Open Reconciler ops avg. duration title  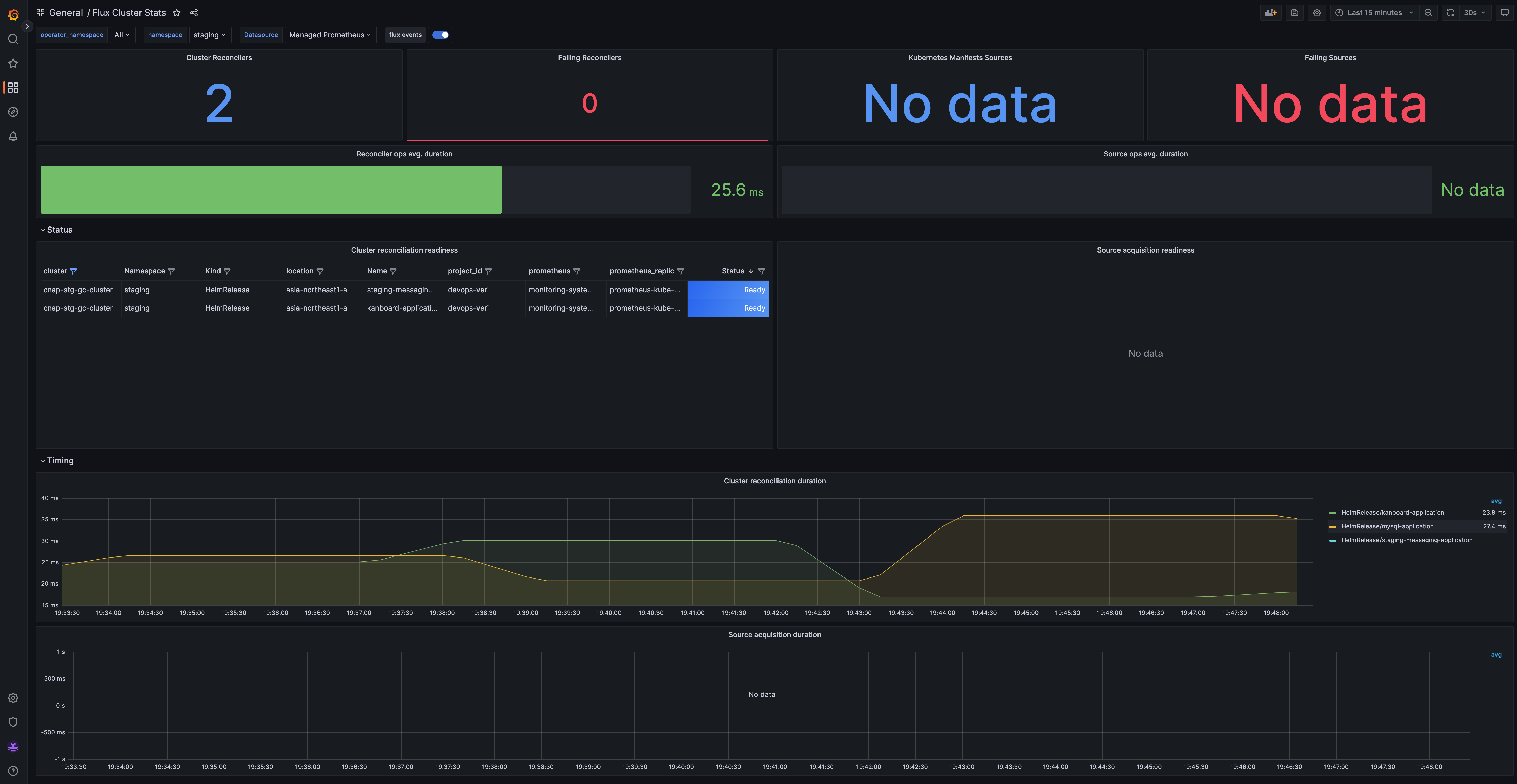tap(404, 154)
